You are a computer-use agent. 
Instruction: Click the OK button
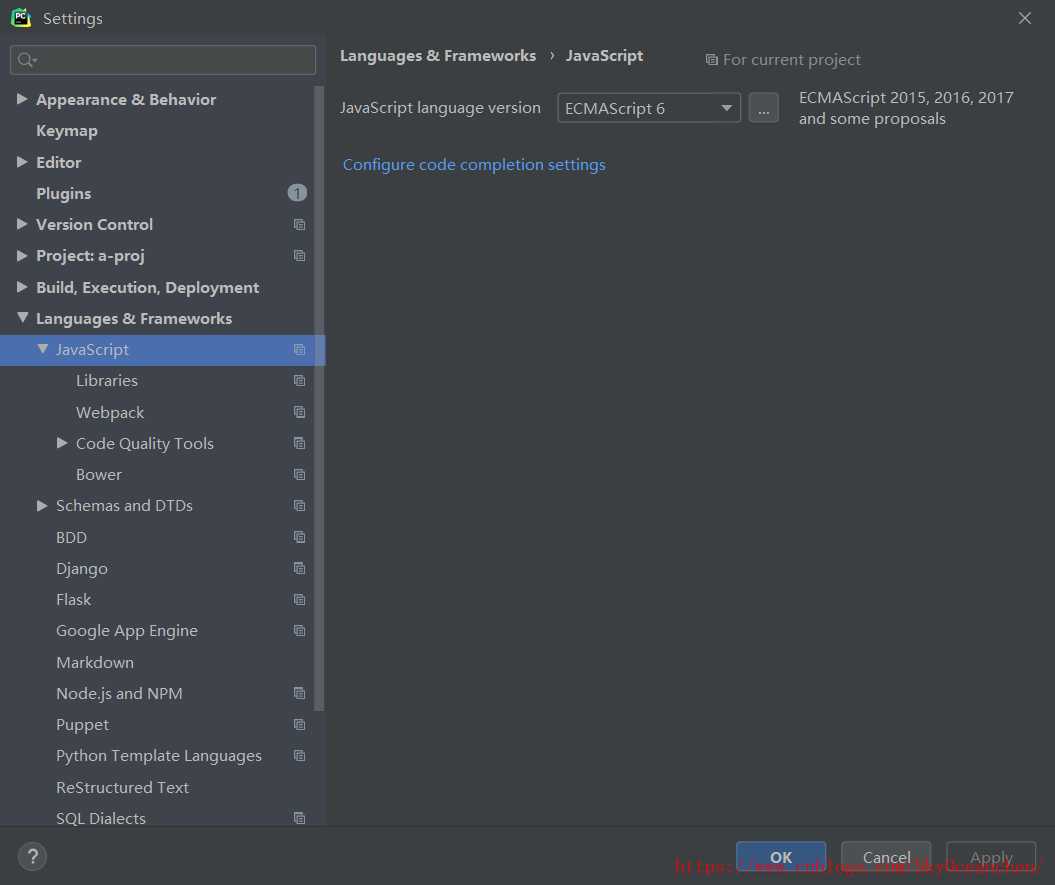point(781,857)
